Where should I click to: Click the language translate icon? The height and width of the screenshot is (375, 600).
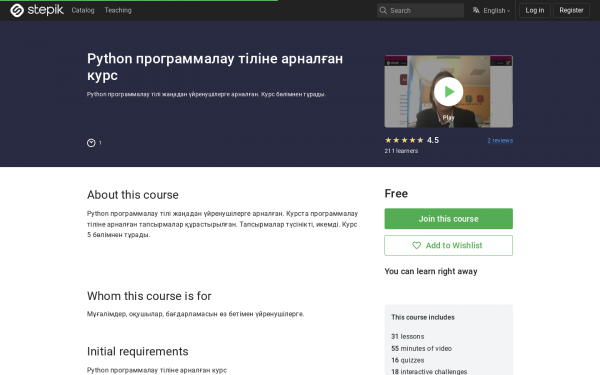click(x=476, y=10)
